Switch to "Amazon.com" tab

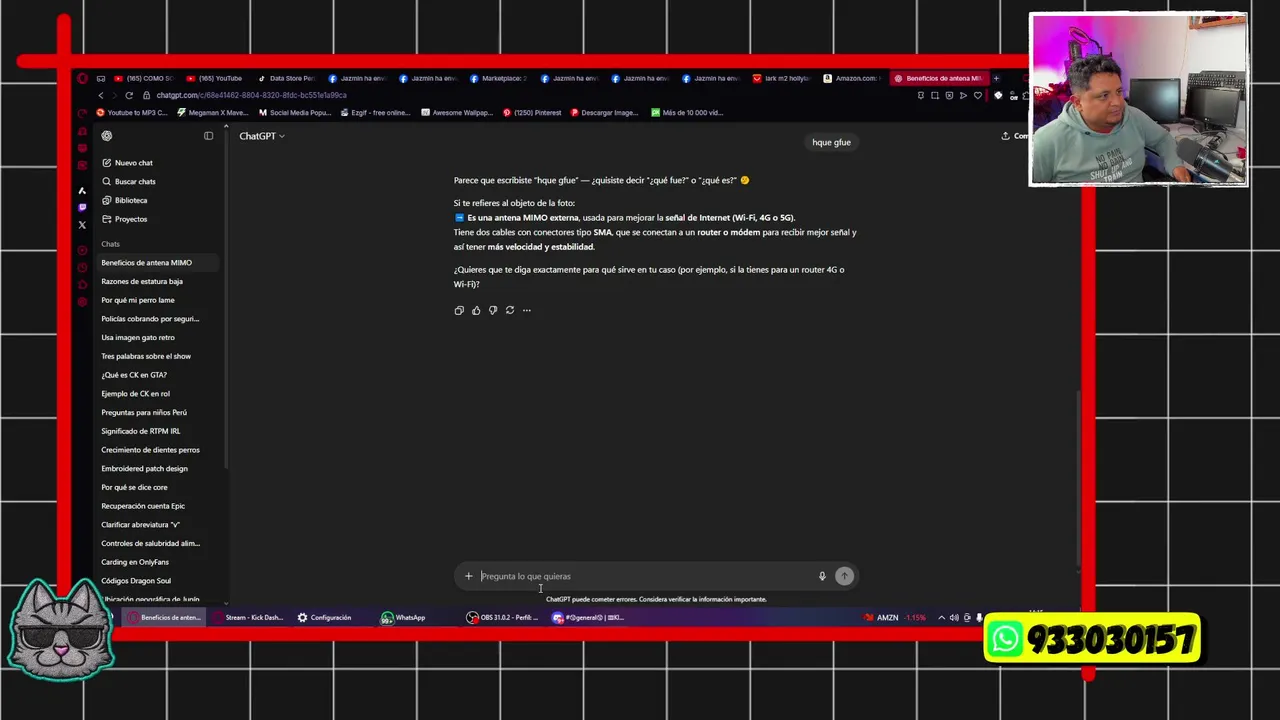(x=853, y=78)
